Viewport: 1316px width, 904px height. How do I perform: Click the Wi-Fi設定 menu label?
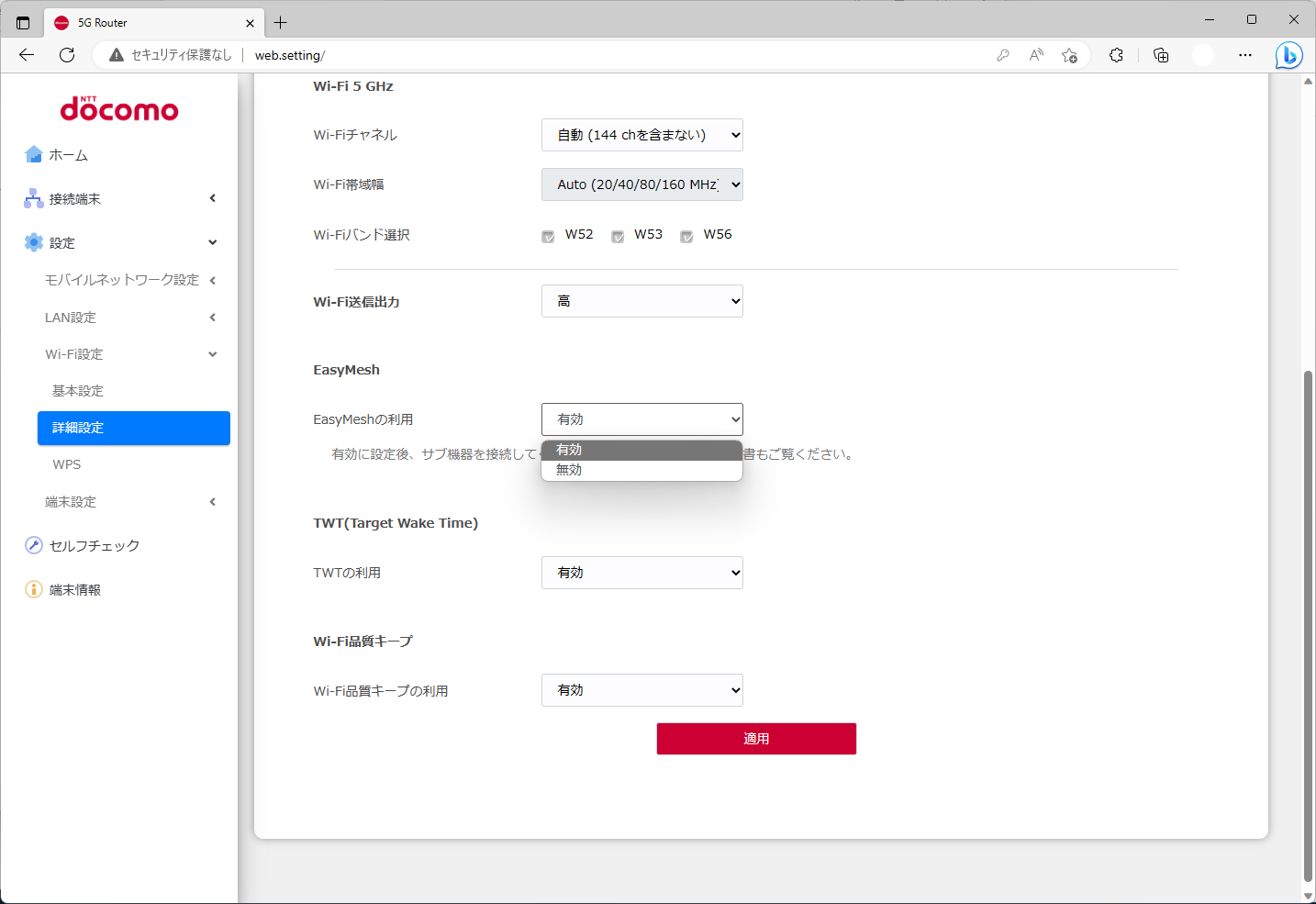coord(74,354)
